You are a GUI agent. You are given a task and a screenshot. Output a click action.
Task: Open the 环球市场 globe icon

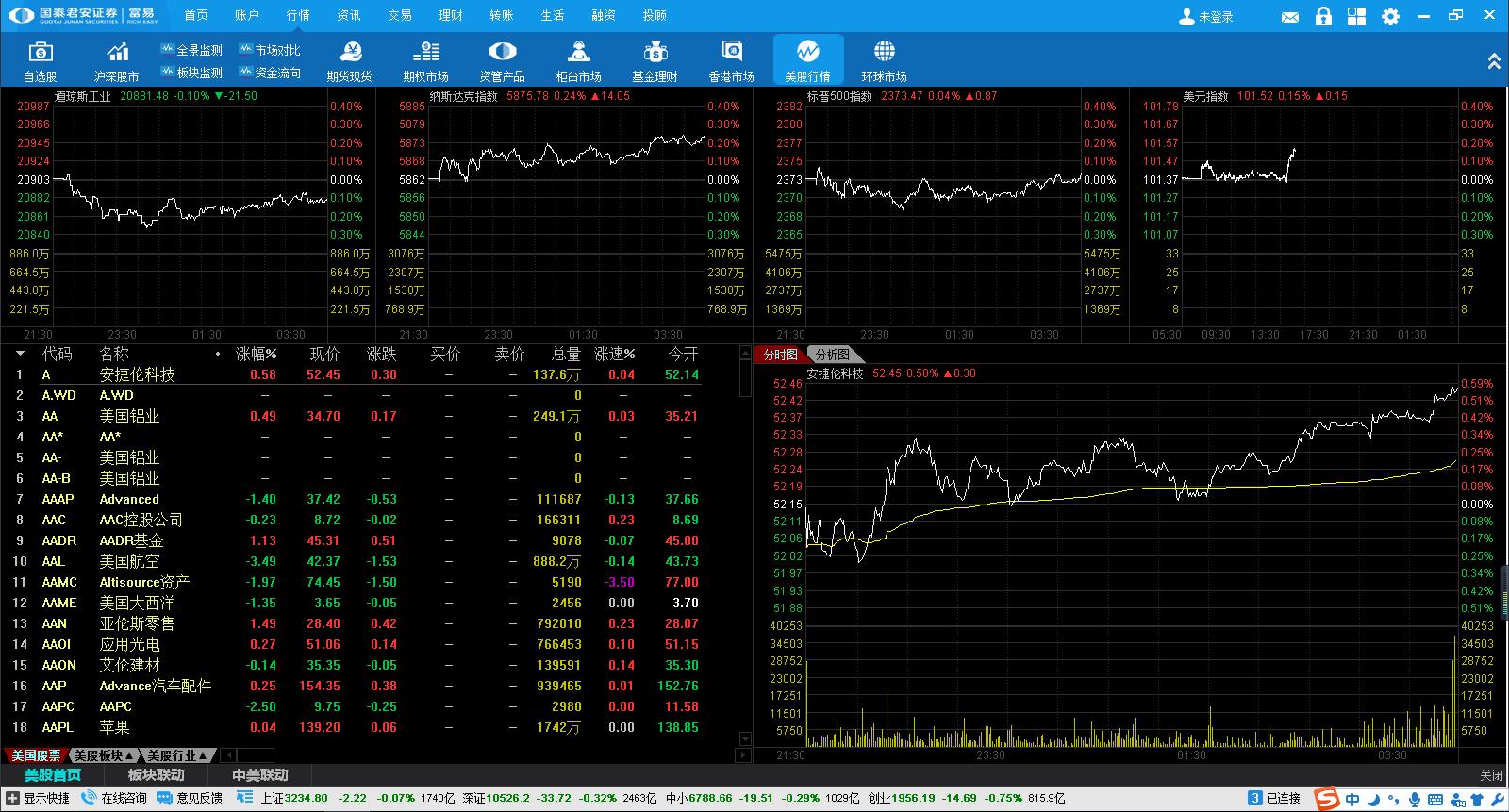pyautogui.click(x=884, y=60)
